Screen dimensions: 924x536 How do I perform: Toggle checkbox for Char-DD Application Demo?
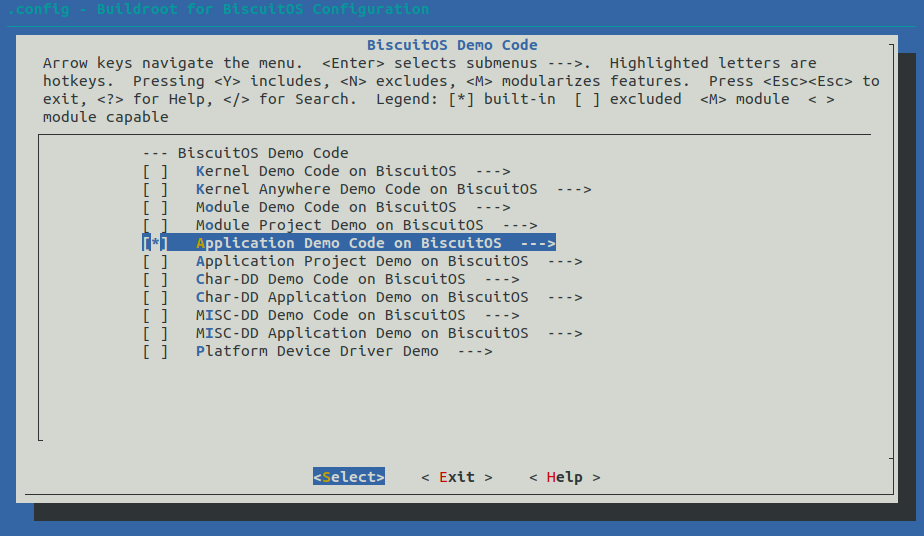[155, 297]
